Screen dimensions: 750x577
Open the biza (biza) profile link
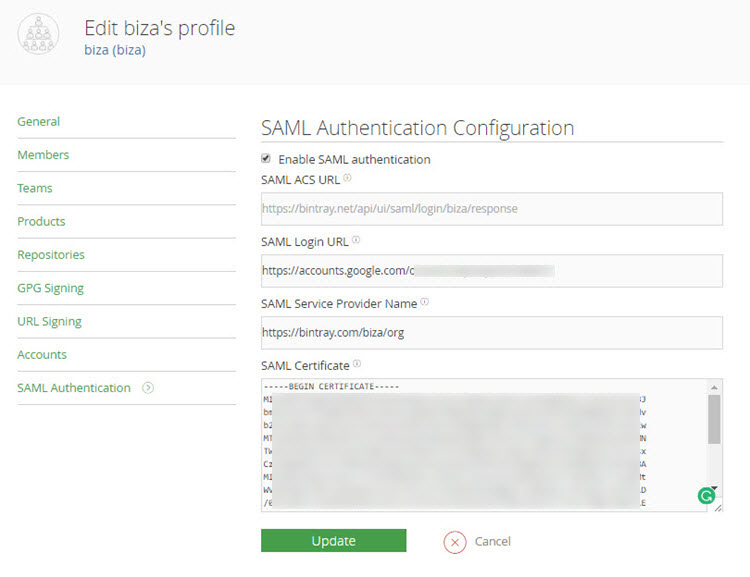115,50
